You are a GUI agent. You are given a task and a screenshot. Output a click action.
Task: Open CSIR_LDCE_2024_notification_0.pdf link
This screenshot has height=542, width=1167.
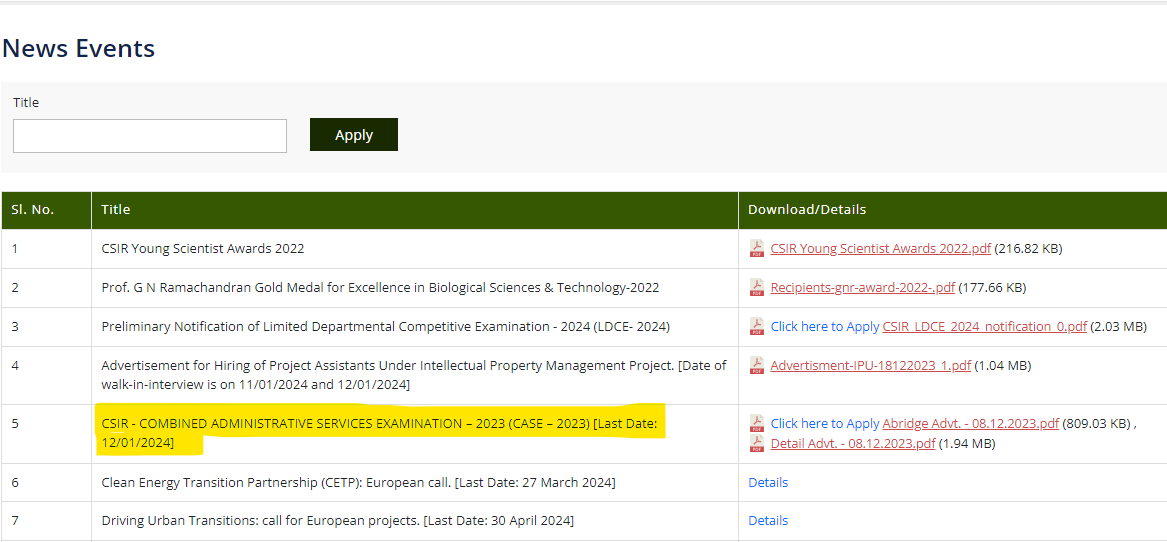[x=985, y=326]
